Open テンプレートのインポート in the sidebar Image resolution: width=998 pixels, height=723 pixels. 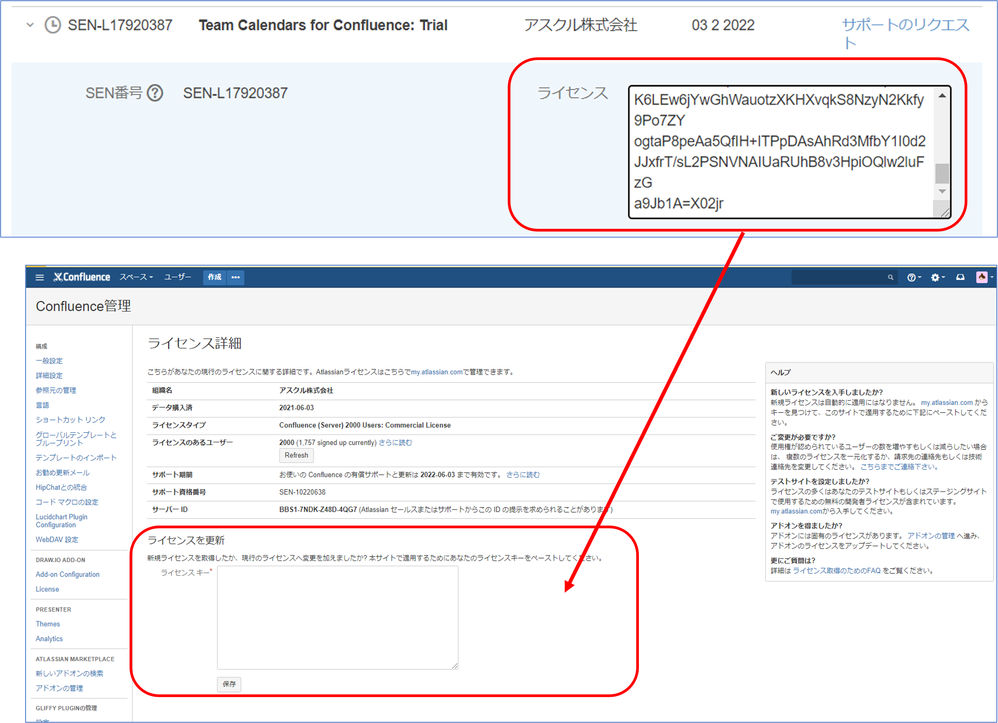tap(76, 458)
